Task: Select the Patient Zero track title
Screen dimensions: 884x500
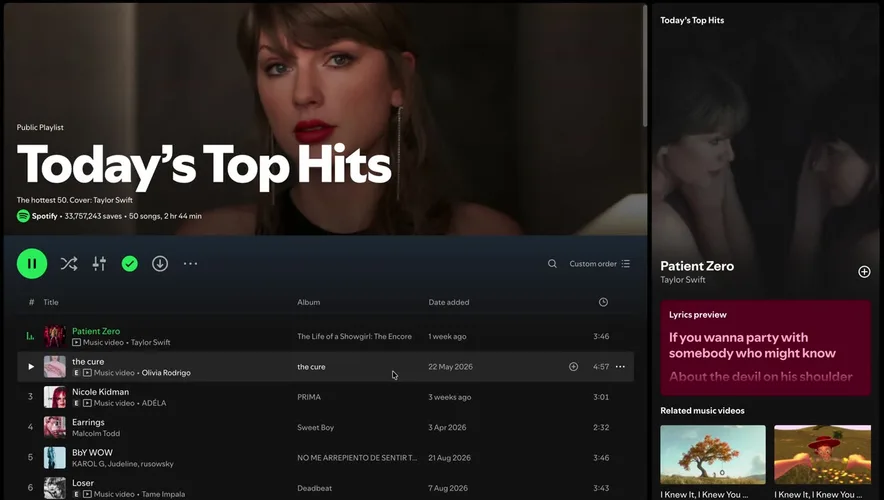Action: pyautogui.click(x=96, y=331)
